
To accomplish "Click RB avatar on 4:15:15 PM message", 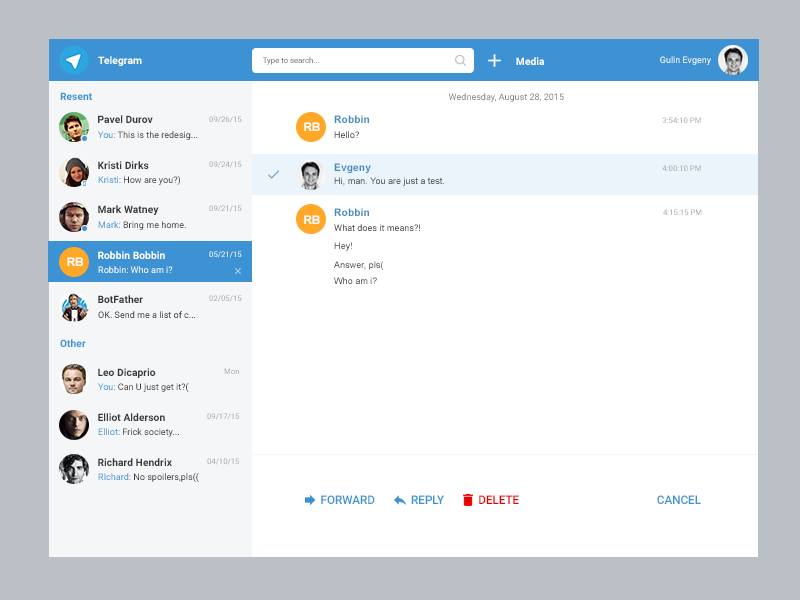I will point(311,219).
